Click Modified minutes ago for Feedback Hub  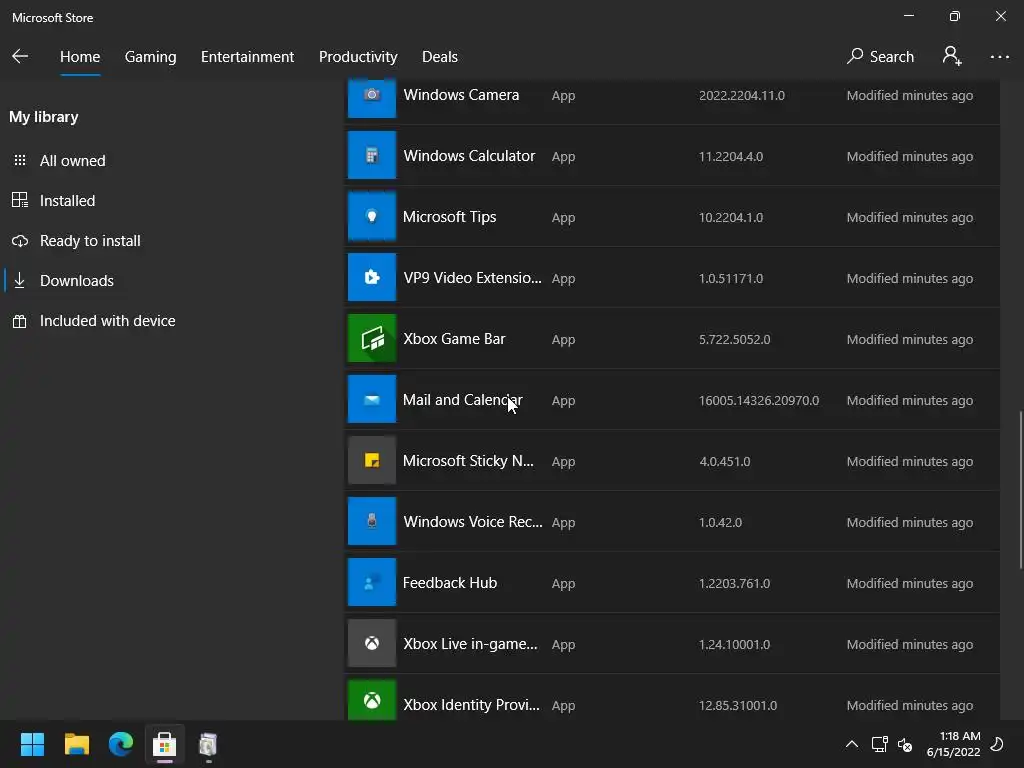tap(910, 583)
